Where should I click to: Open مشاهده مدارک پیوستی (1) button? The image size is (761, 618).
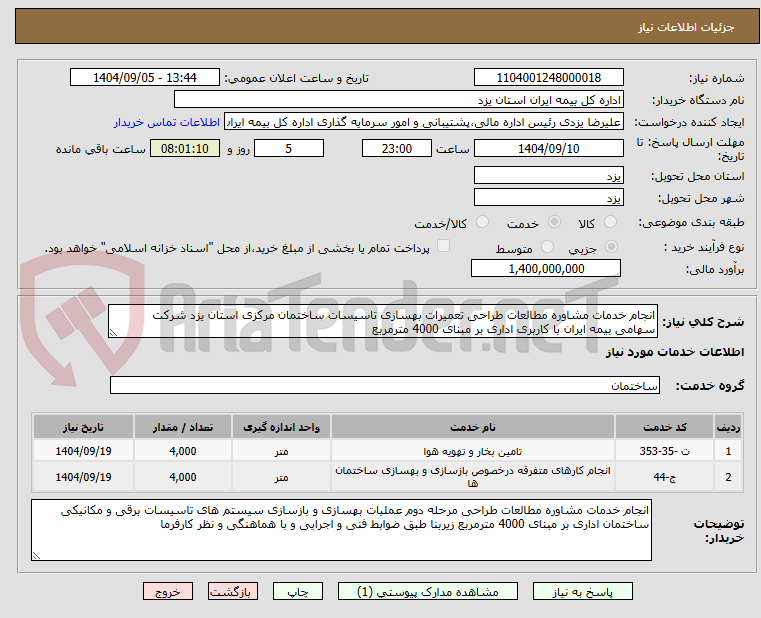[428, 591]
